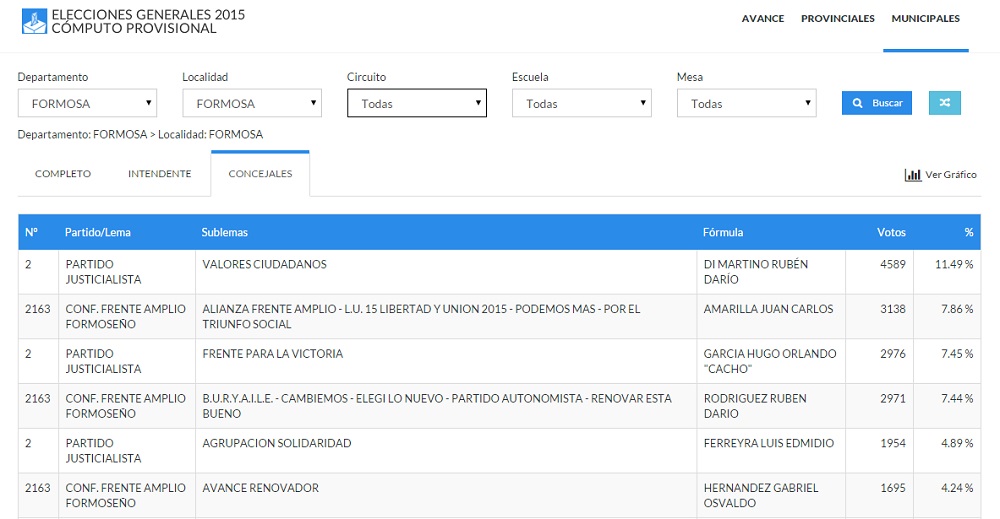Click CONF. FRENTE AMPLIO FORMOSEÑO in AVANCE RENOVADOR row
Screen dimensions: 1000x519
coord(126,495)
